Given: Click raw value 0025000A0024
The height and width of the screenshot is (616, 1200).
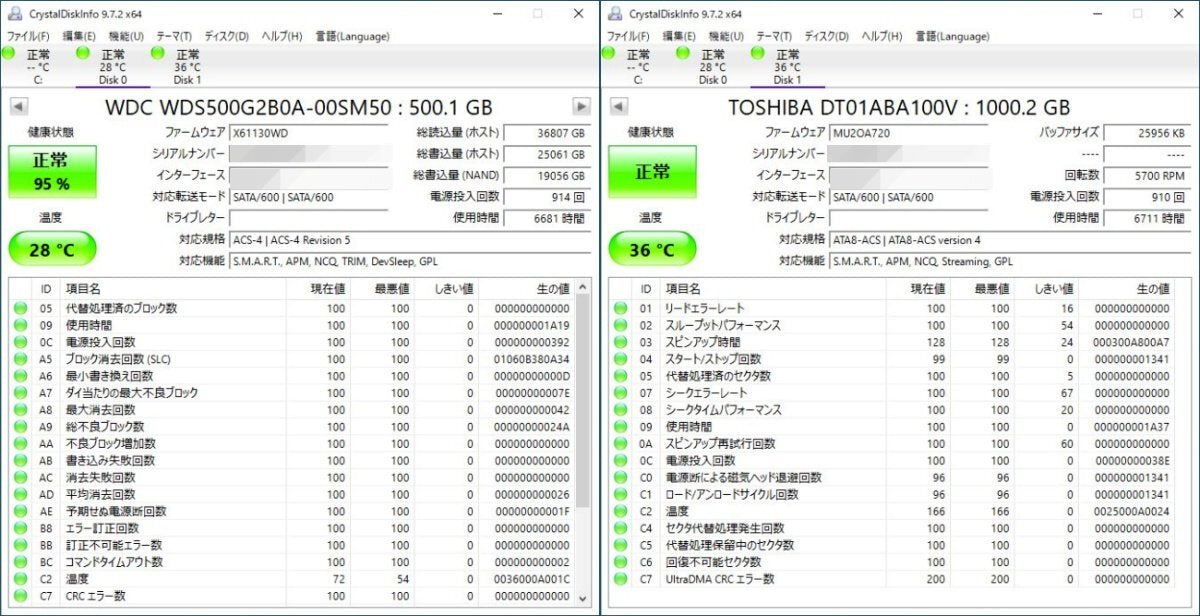Looking at the screenshot, I should pos(1132,511).
